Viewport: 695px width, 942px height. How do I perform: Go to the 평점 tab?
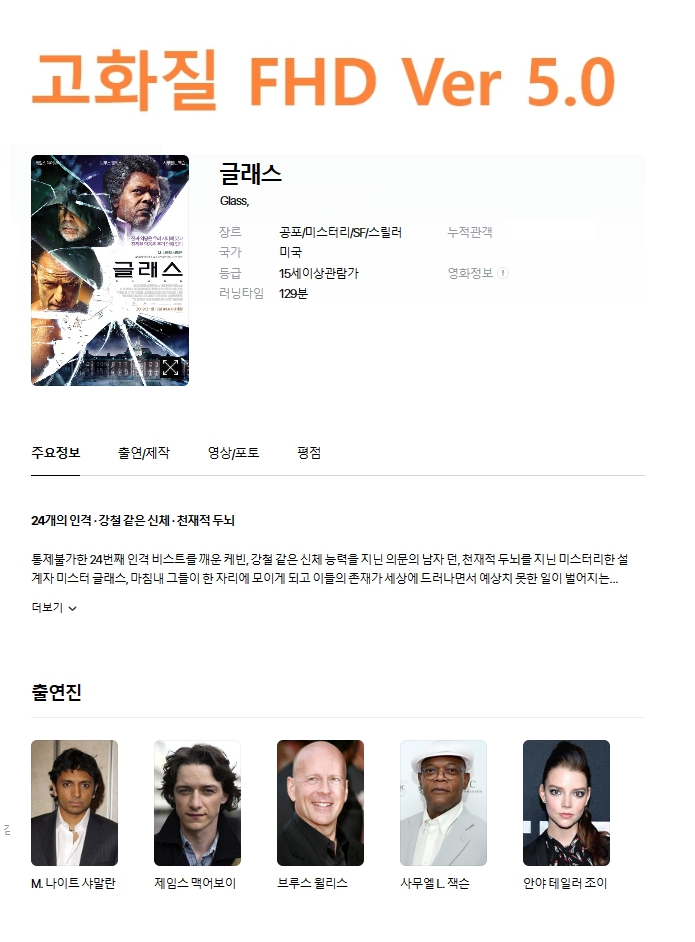coord(309,452)
